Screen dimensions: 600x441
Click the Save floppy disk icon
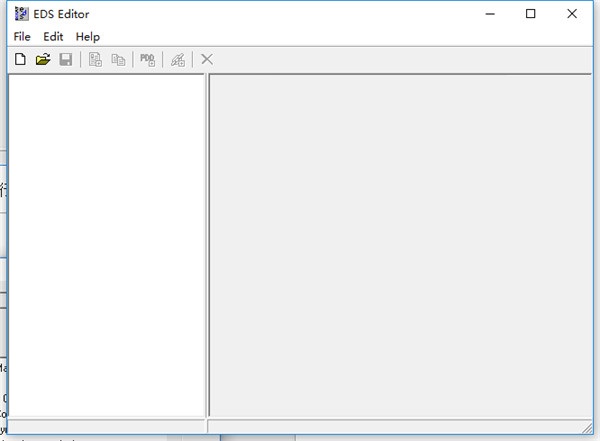[x=65, y=60]
